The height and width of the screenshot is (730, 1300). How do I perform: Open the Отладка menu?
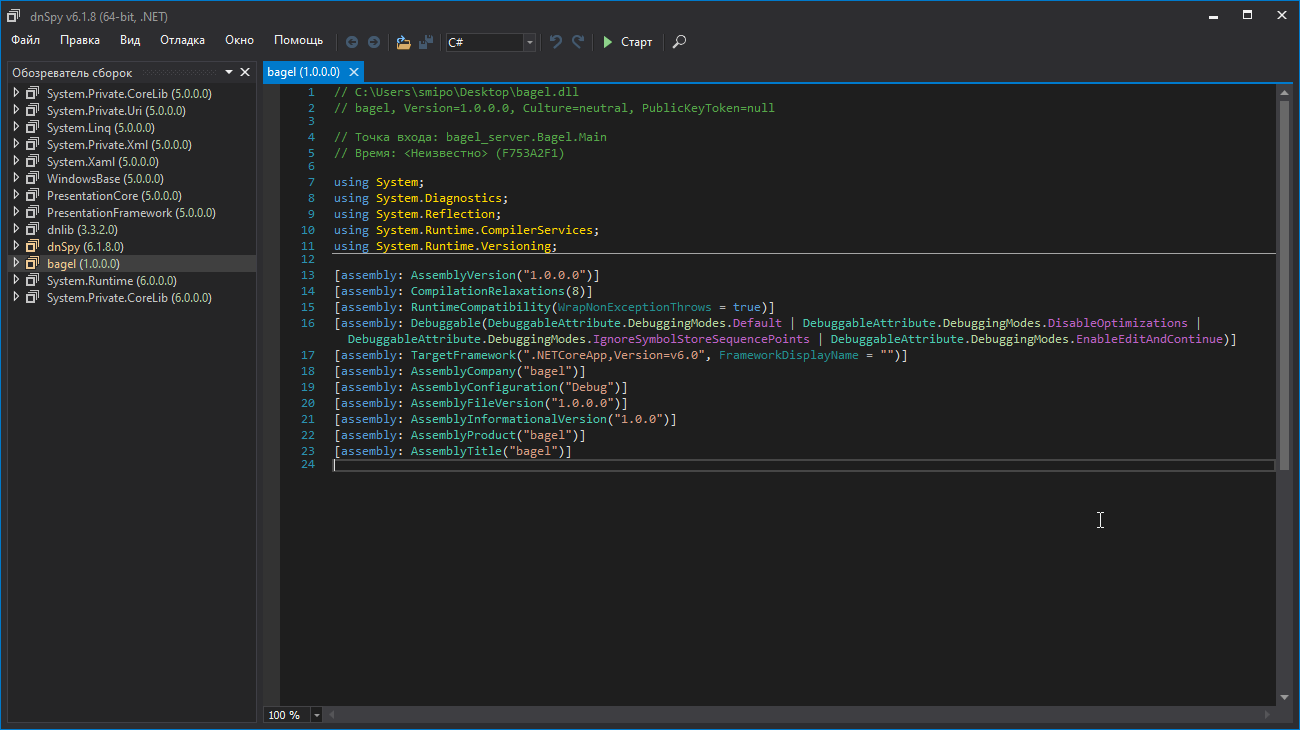(184, 40)
